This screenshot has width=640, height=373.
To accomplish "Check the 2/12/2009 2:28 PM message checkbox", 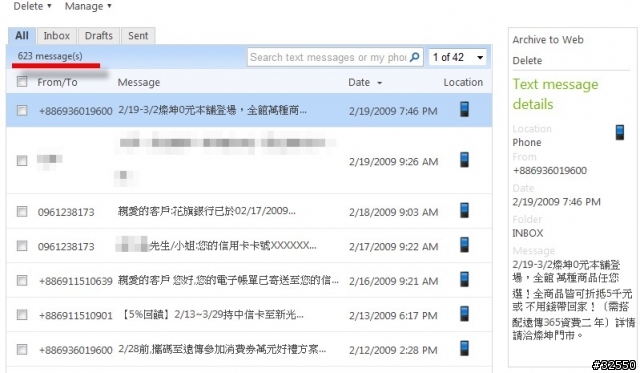I will coord(22,349).
